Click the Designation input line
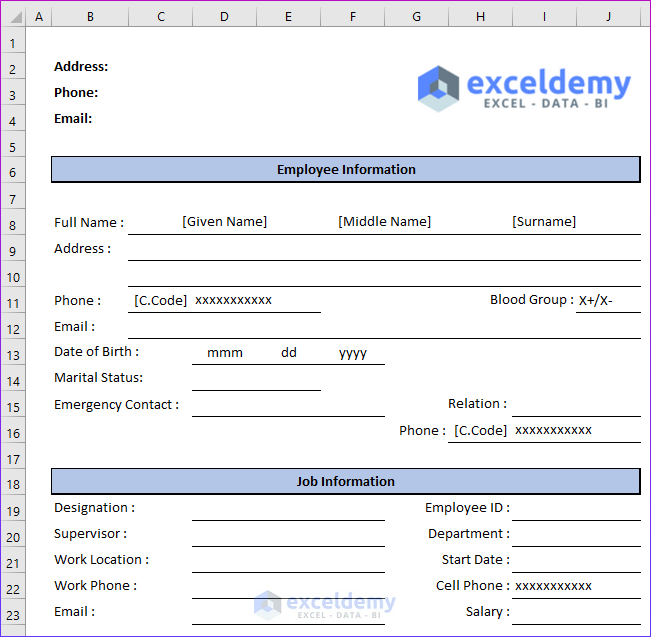651x637 pixels. pyautogui.click(x=288, y=508)
